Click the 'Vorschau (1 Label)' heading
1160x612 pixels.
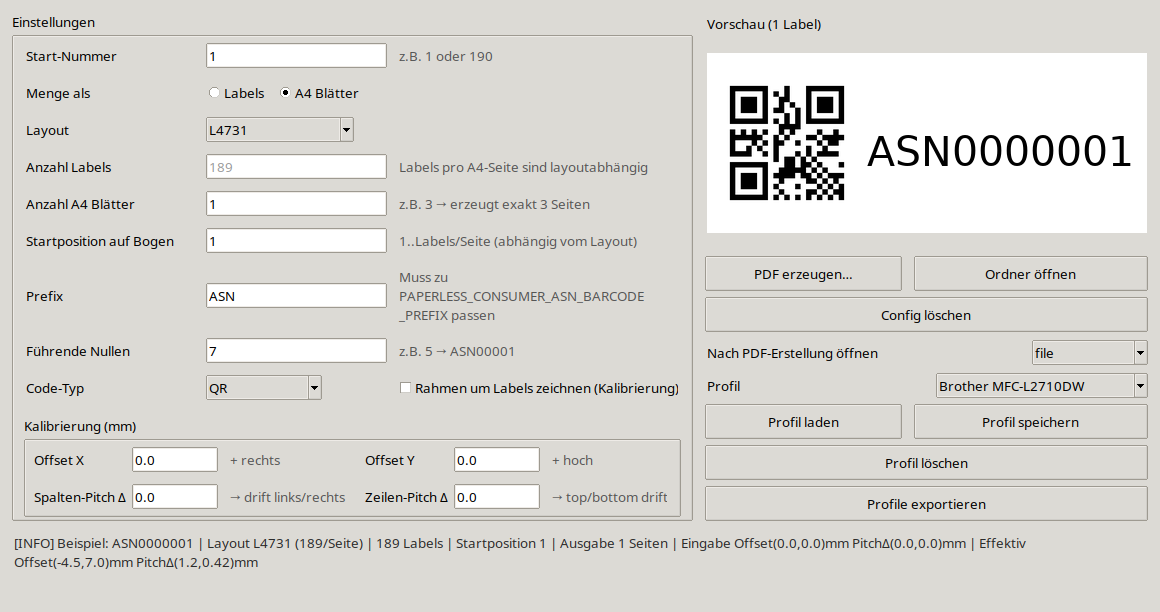tap(763, 24)
